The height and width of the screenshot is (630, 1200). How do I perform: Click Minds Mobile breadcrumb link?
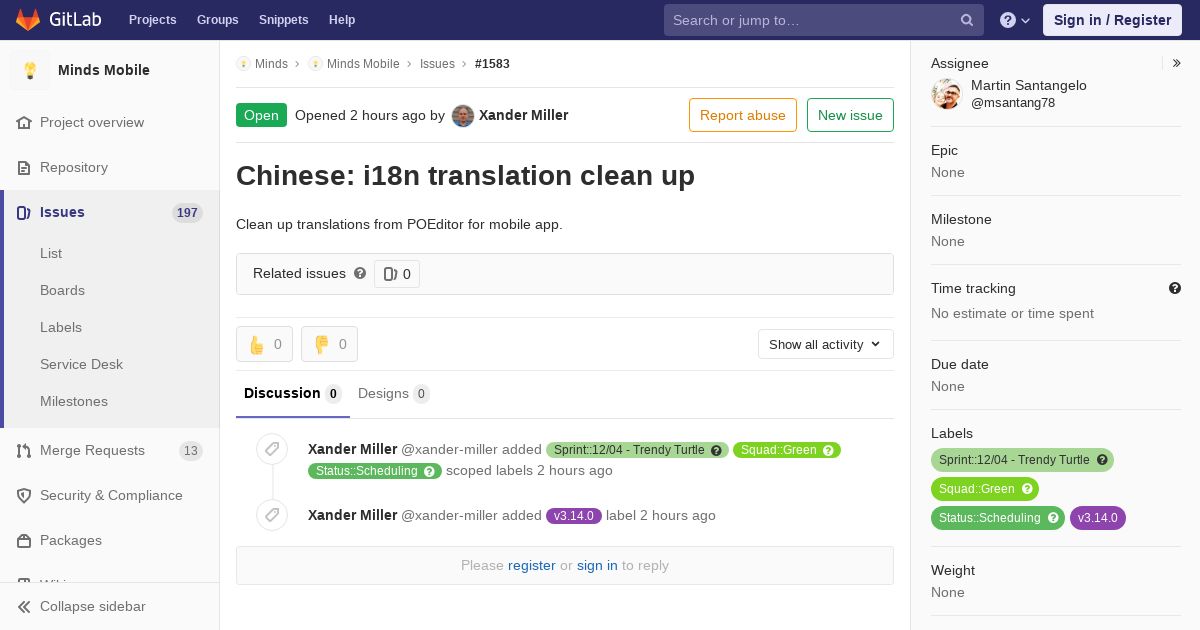coord(363,63)
